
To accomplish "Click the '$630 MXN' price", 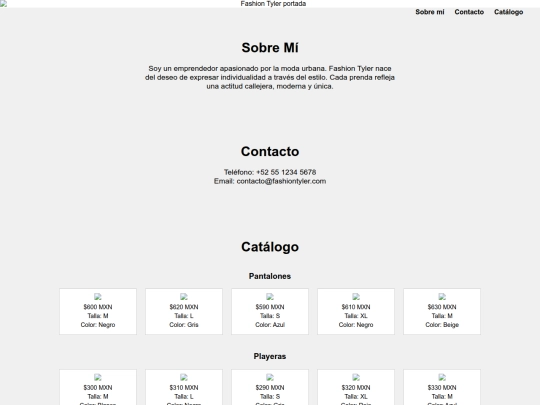I will tap(442, 307).
